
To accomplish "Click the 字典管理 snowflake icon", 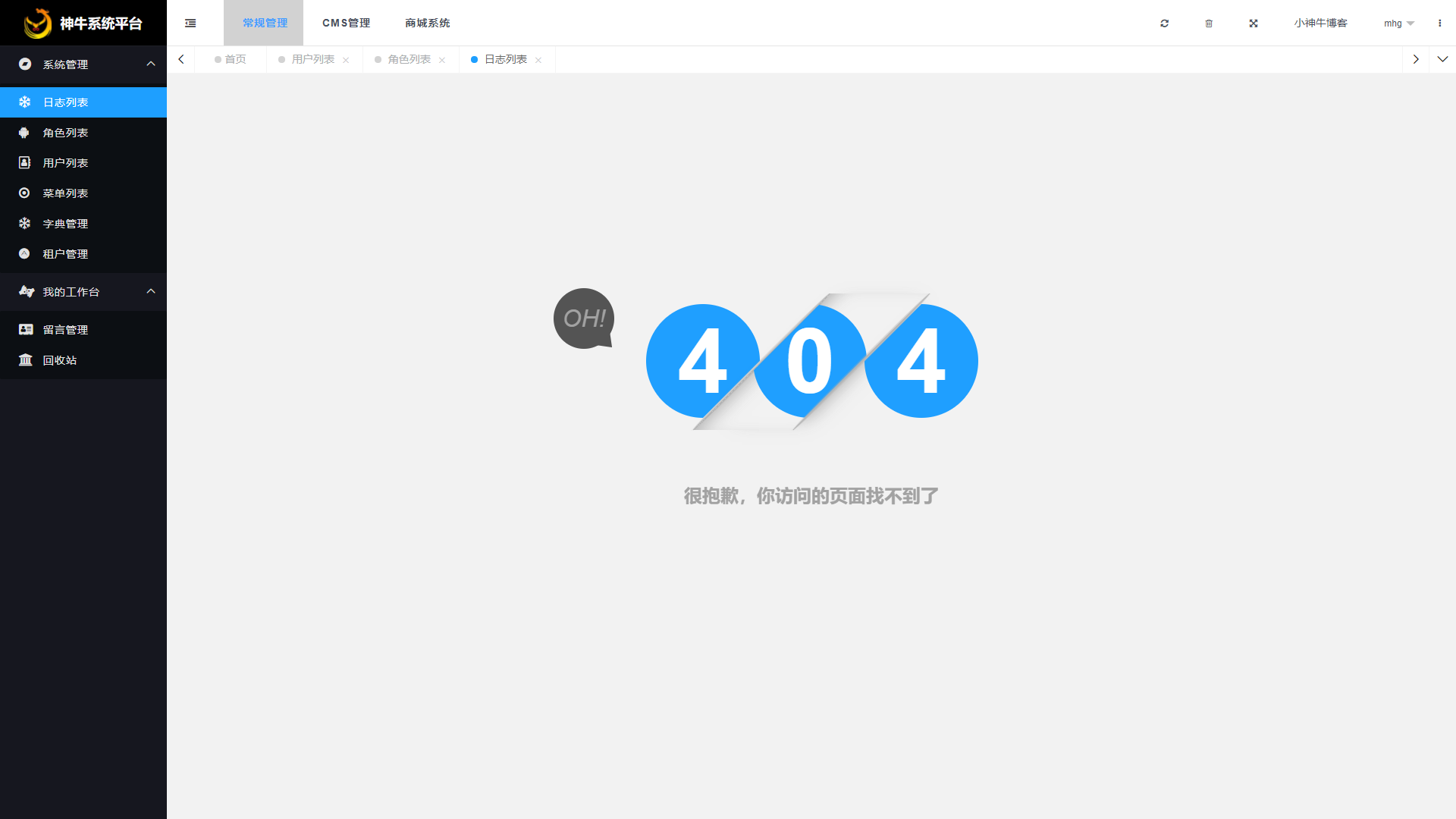I will 25,223.
